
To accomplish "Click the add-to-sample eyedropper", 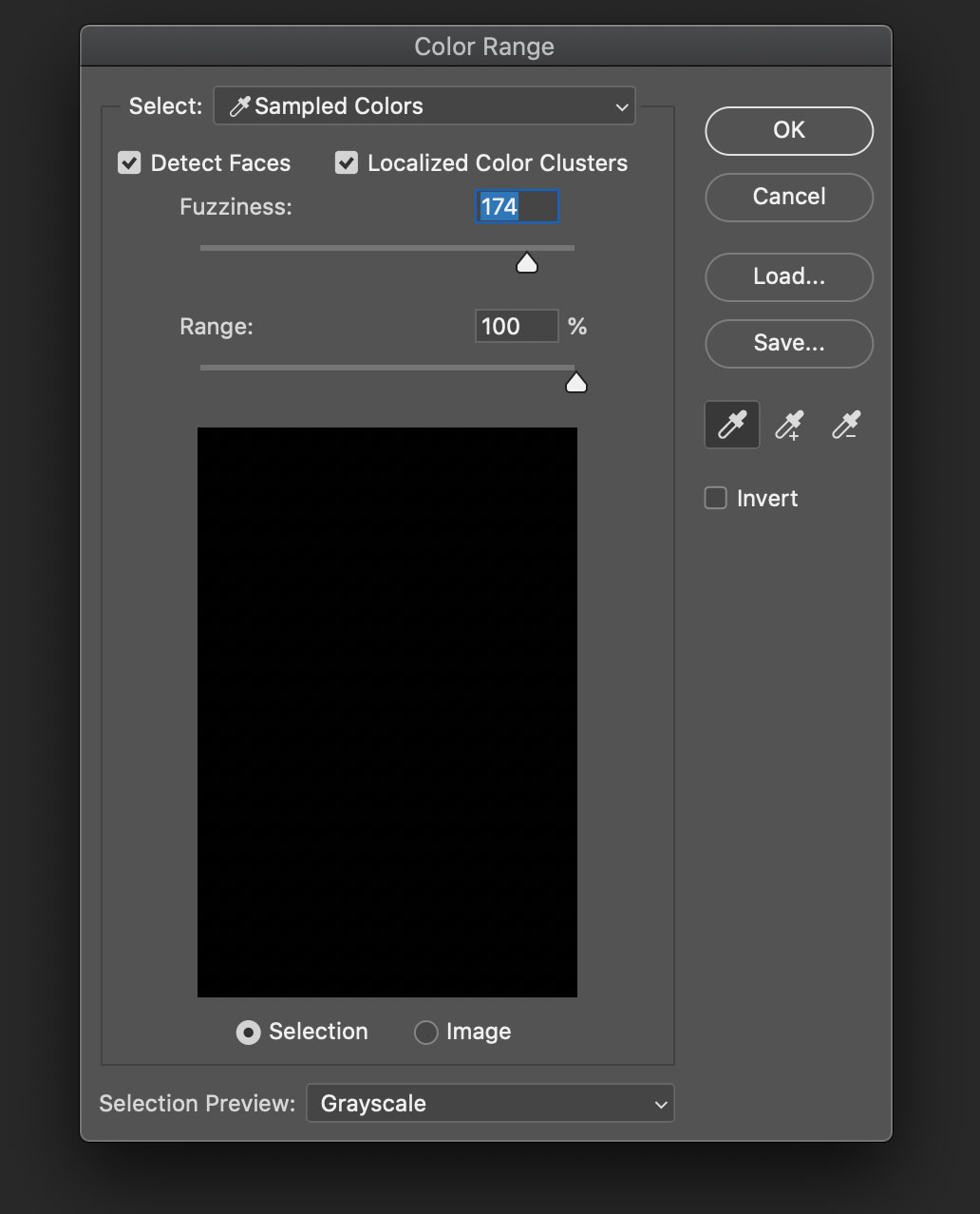I will (x=788, y=425).
